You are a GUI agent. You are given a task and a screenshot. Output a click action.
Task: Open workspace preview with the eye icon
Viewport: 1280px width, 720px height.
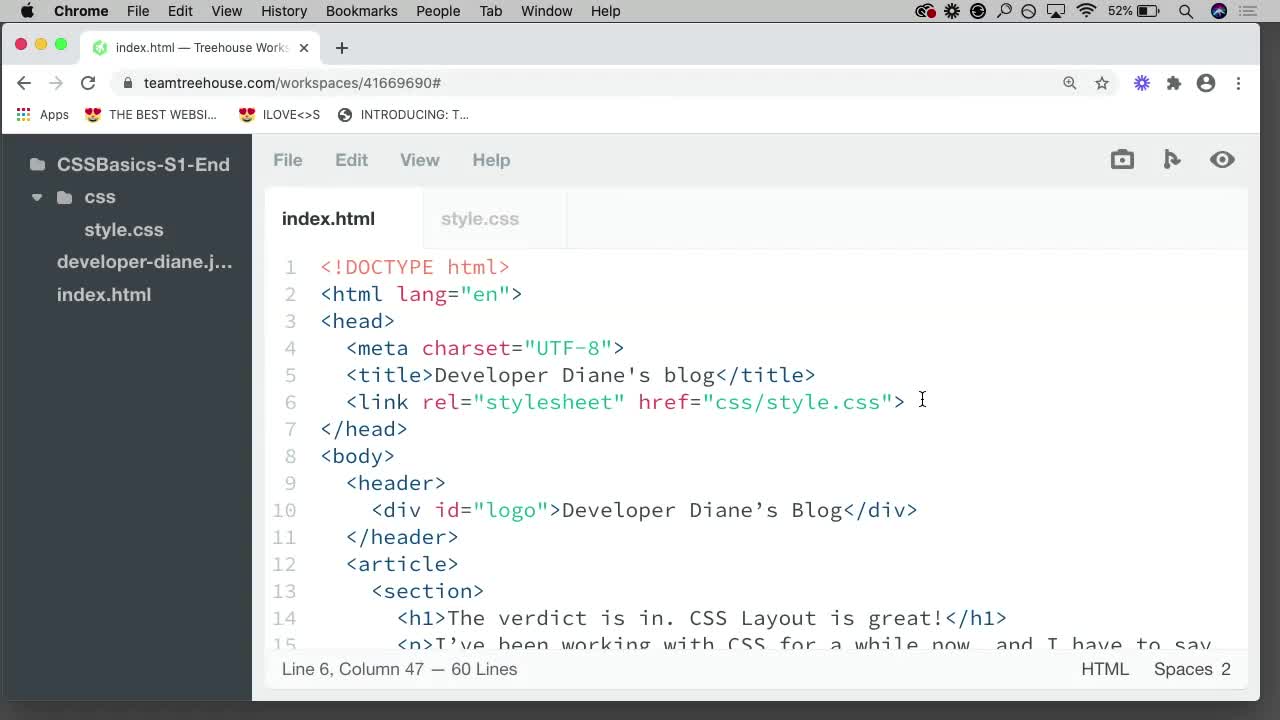[1222, 159]
